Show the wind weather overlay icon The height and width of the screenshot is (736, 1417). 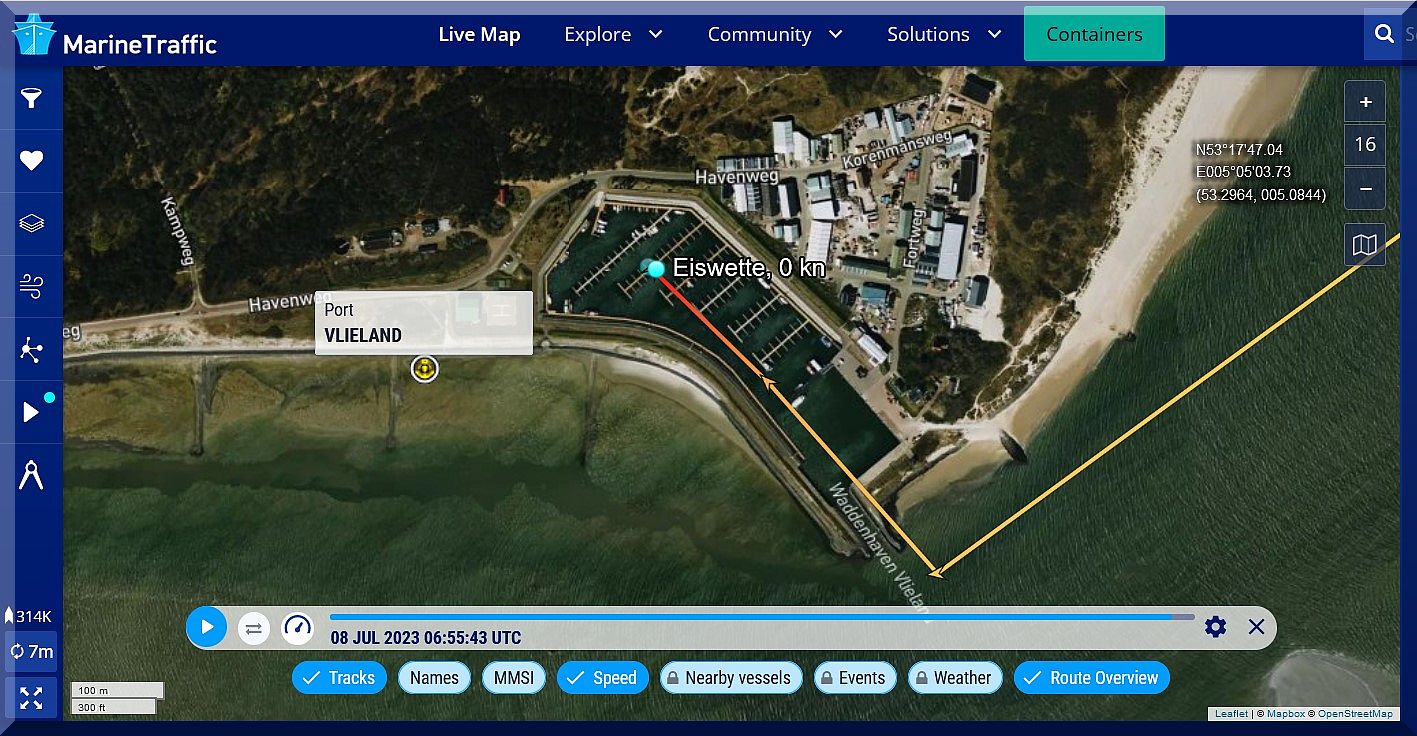pos(32,287)
